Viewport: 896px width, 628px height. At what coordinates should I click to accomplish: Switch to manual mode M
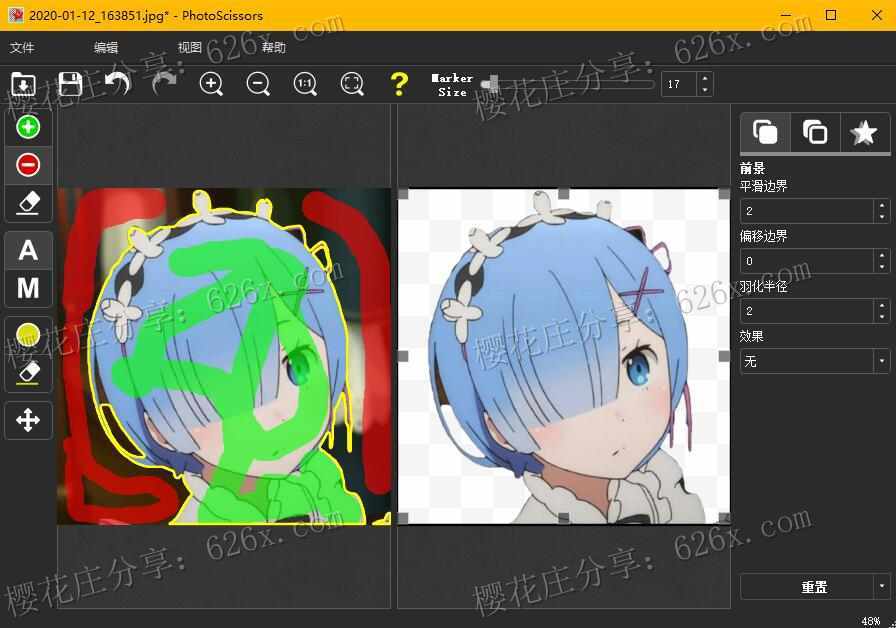click(x=28, y=288)
